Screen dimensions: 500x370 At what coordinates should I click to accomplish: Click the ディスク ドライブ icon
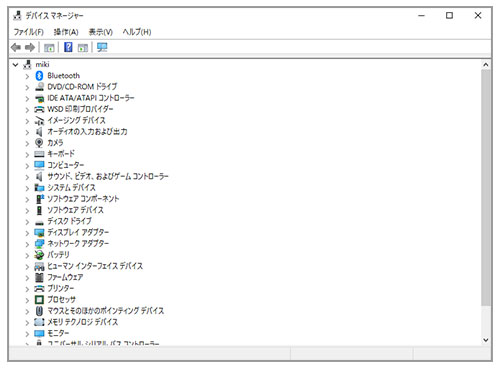[39, 222]
